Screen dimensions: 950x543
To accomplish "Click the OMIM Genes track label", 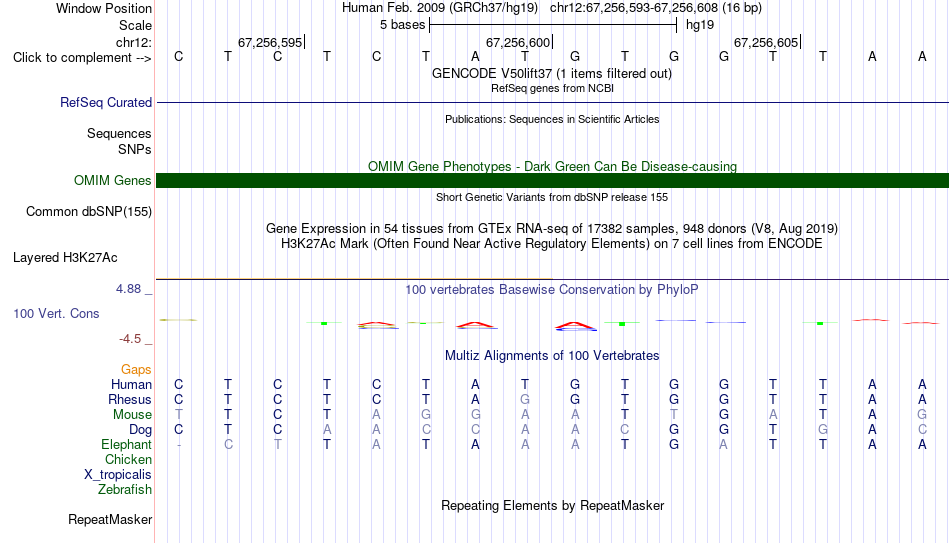I will 112,181.
